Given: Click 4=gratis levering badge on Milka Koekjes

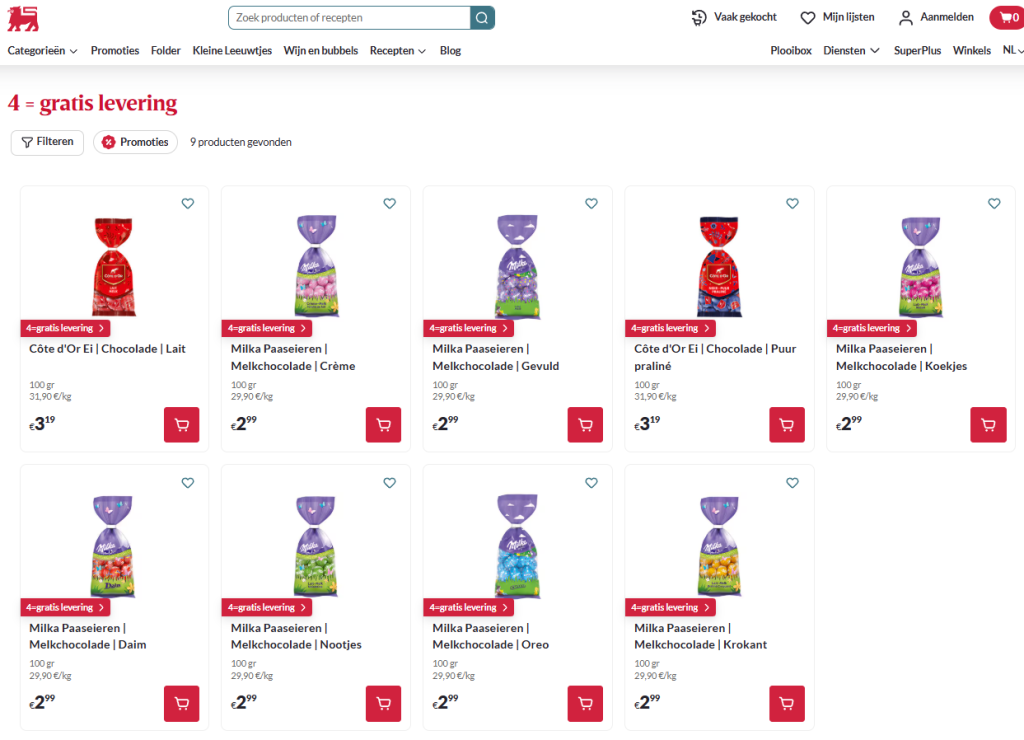Looking at the screenshot, I should pyautogui.click(x=872, y=328).
